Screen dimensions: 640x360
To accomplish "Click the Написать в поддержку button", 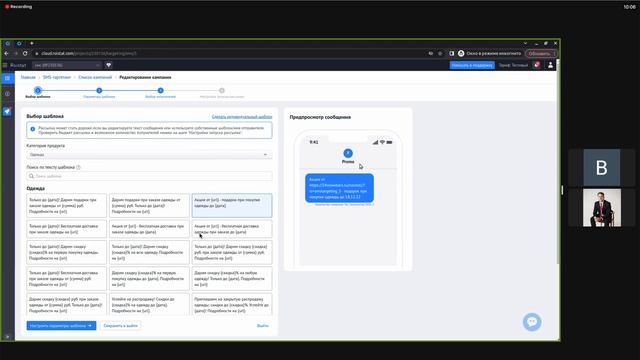I will tap(472, 65).
